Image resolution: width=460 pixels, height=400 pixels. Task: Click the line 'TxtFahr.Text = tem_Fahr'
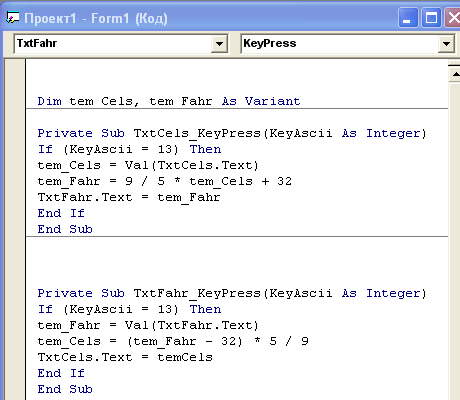pos(129,197)
